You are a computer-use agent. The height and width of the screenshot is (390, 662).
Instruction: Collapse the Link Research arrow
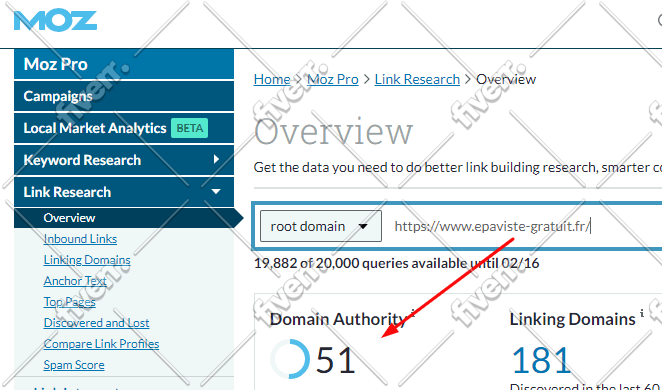(x=216, y=192)
